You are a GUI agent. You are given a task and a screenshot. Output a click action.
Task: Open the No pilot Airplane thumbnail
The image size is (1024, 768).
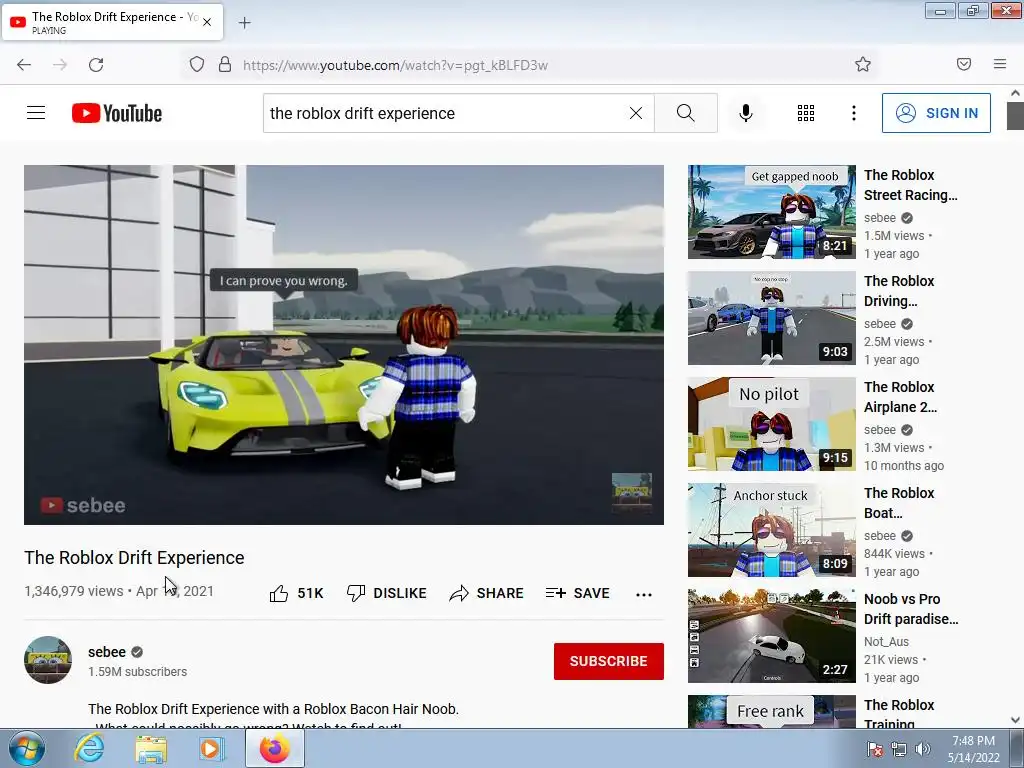point(771,424)
